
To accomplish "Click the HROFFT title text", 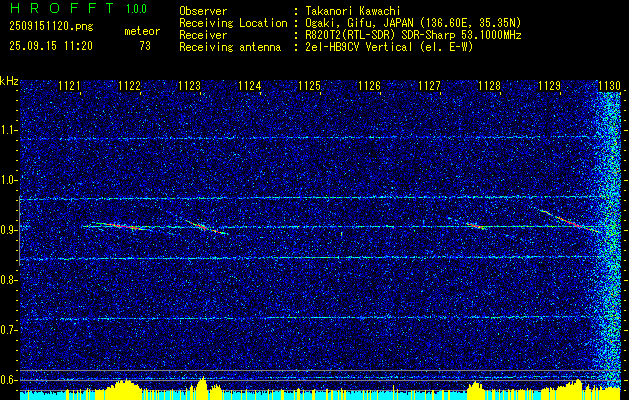I will tap(63, 8).
